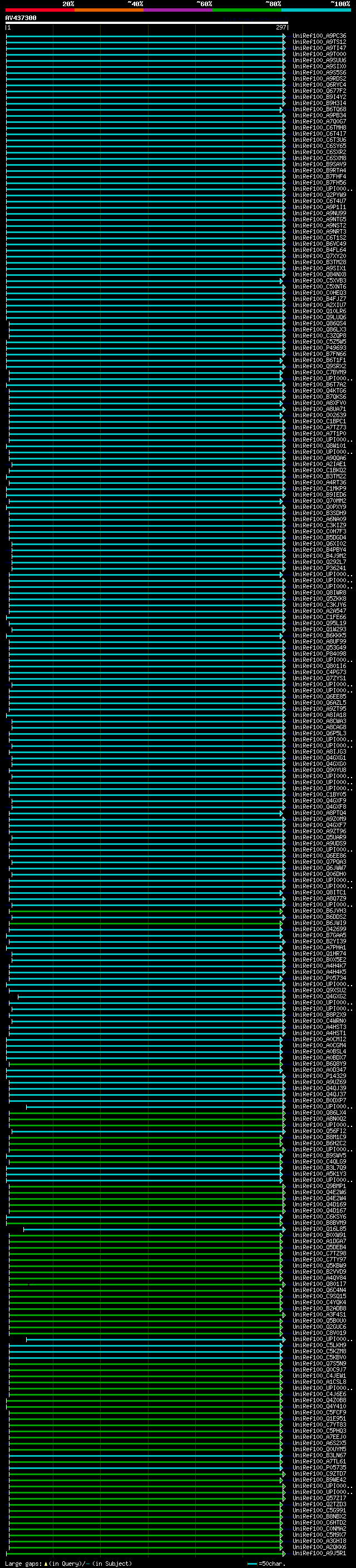The width and height of the screenshot is (356, 1568).
Task: Click the AV437300 query label
Action: pyautogui.click(x=21, y=18)
